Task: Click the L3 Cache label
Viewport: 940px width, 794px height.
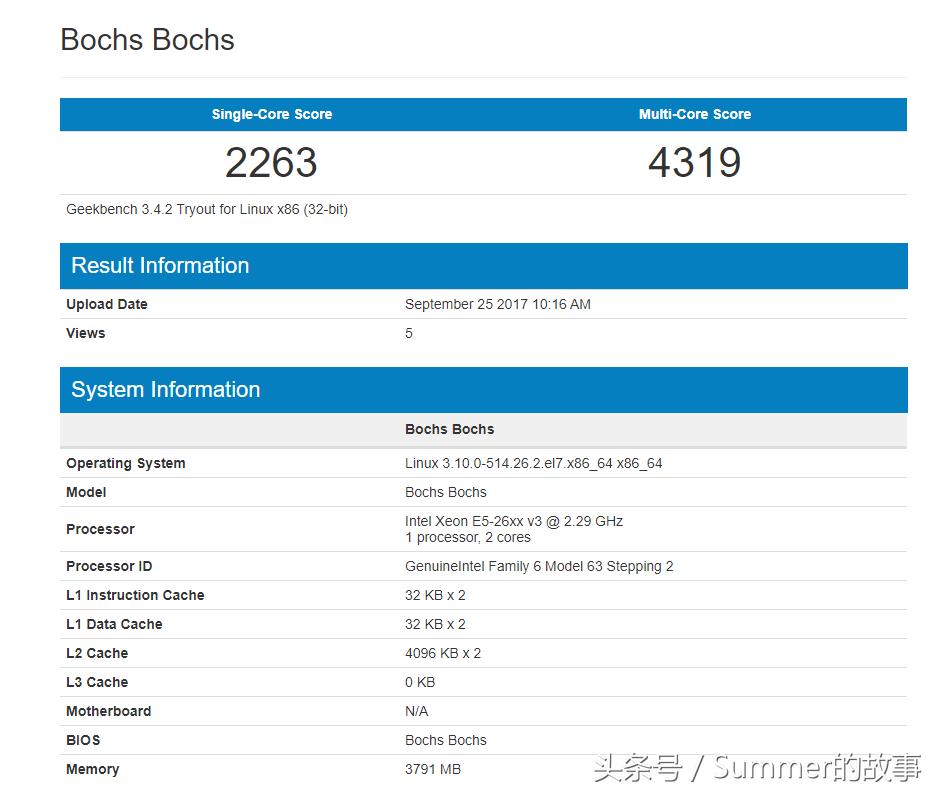Action: tap(97, 682)
